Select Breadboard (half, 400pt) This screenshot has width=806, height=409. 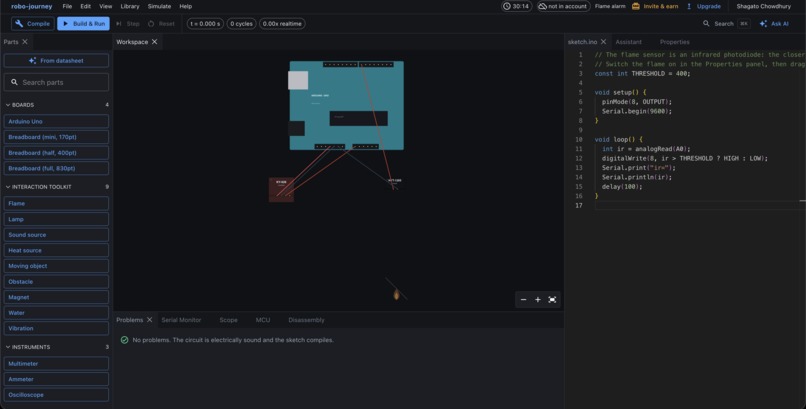click(56, 153)
